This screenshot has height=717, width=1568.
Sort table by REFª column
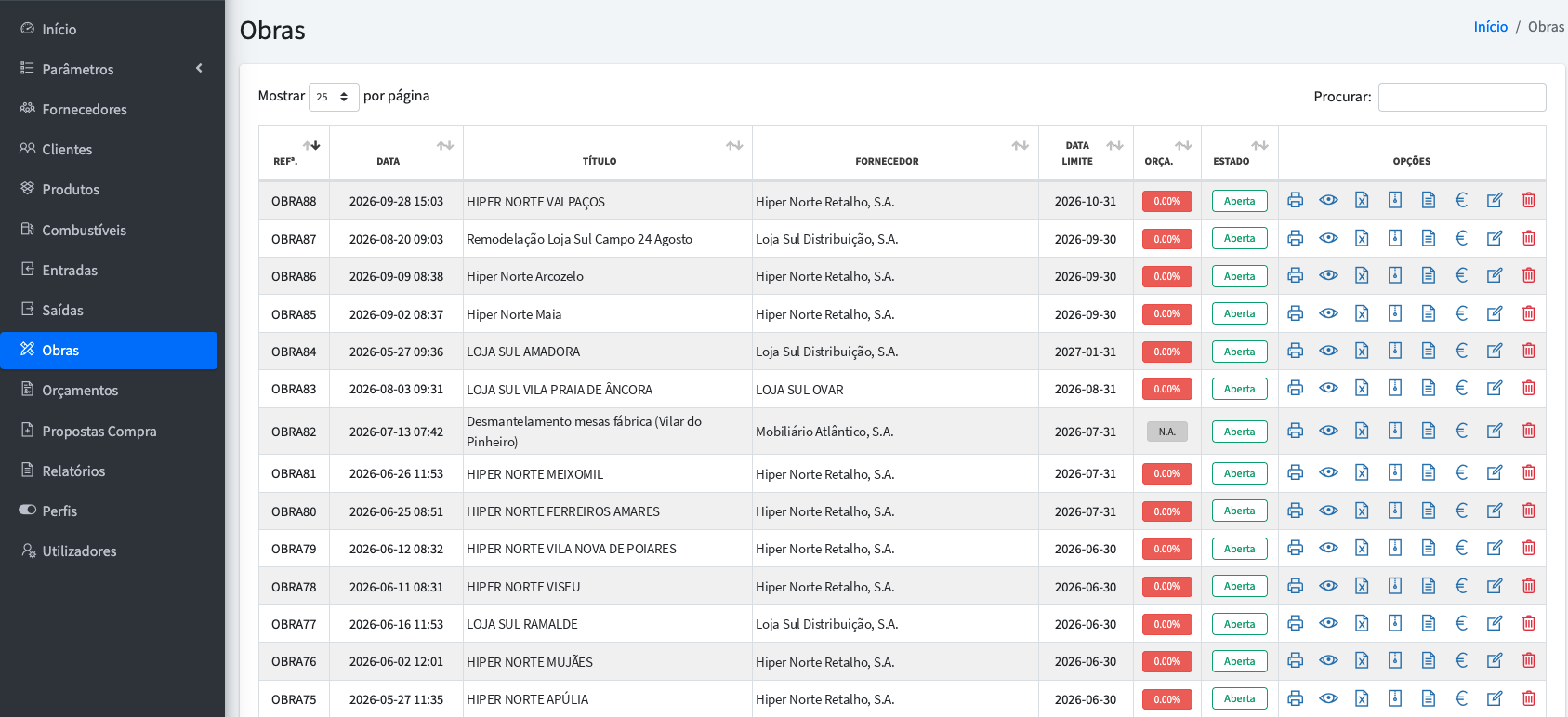tap(294, 153)
